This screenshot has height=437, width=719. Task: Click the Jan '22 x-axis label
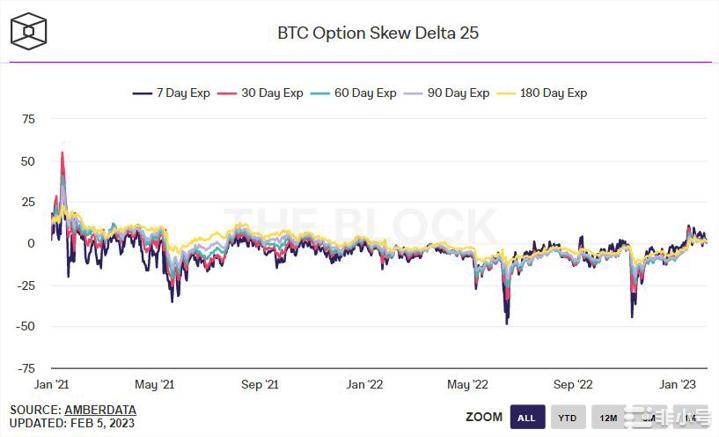click(362, 384)
